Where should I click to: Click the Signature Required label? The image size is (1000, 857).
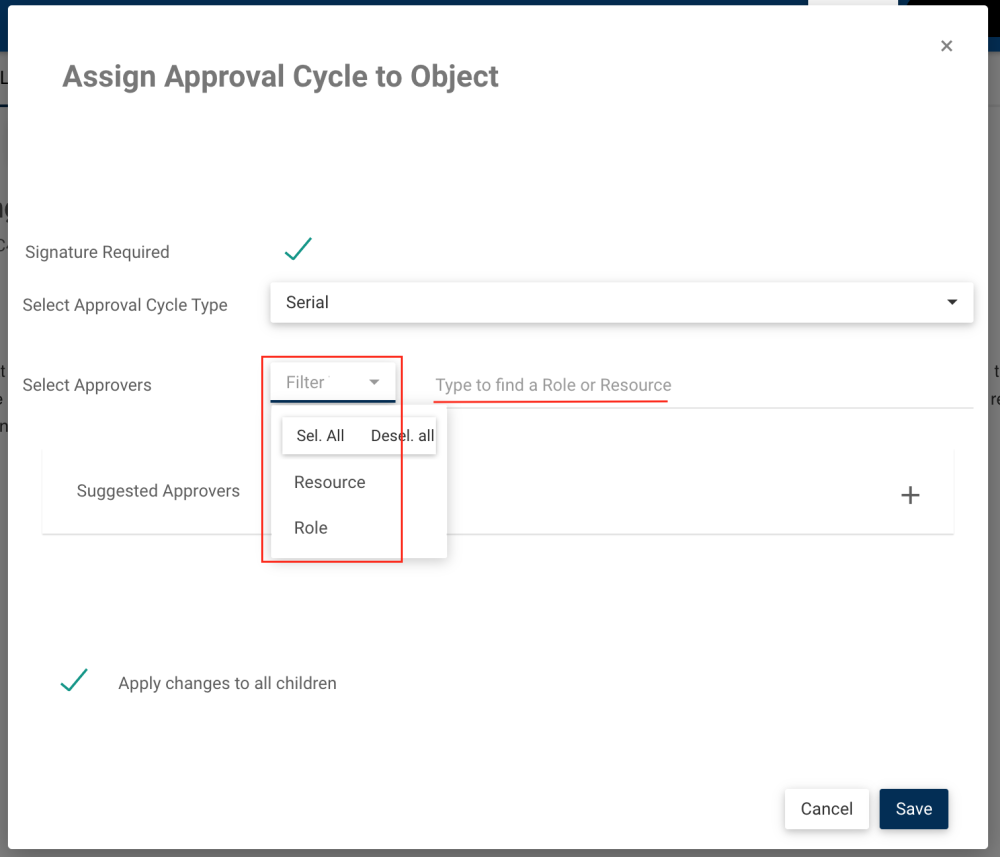coord(97,252)
